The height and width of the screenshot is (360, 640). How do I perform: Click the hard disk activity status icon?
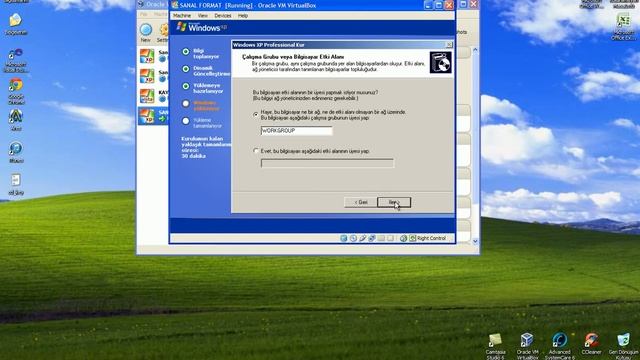tap(344, 238)
